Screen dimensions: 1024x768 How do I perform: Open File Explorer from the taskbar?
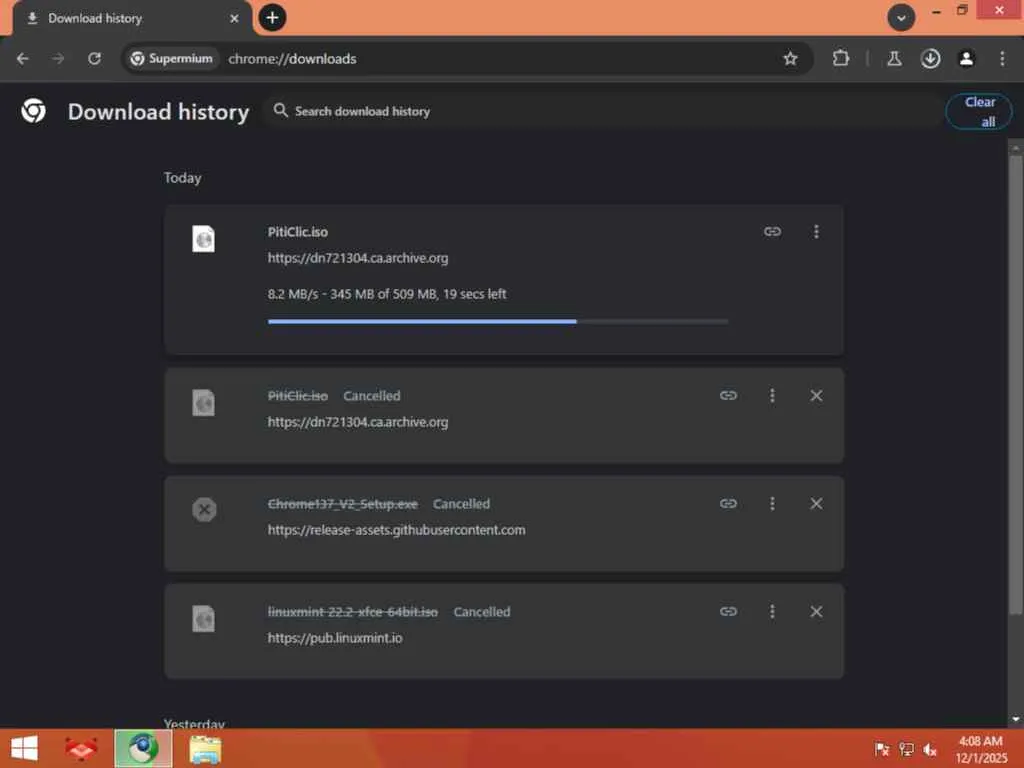[205, 748]
